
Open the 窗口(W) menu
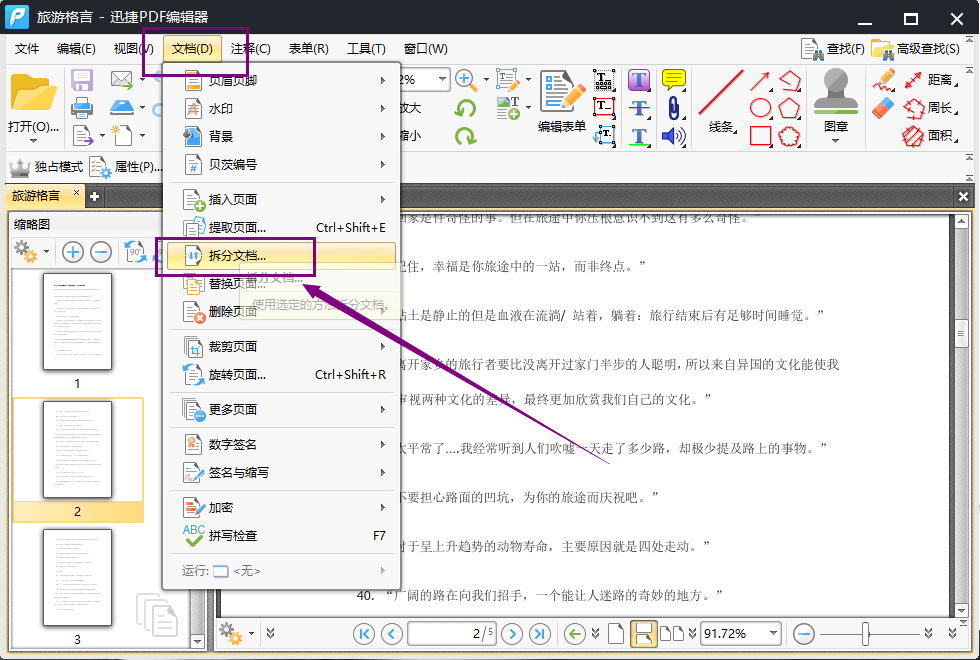pos(426,49)
